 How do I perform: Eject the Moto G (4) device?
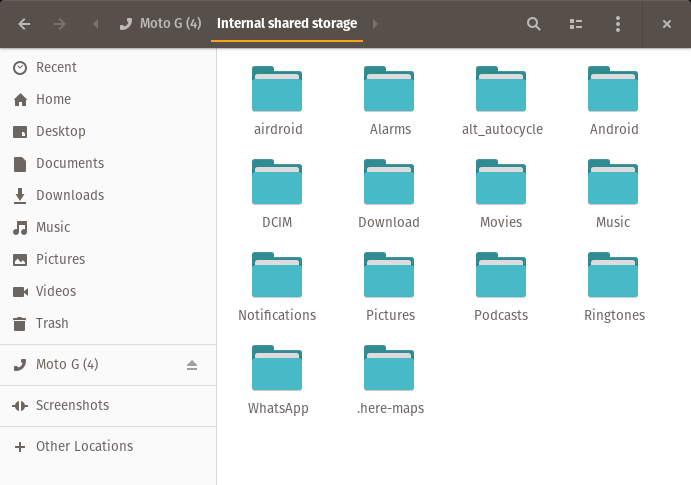(x=192, y=365)
